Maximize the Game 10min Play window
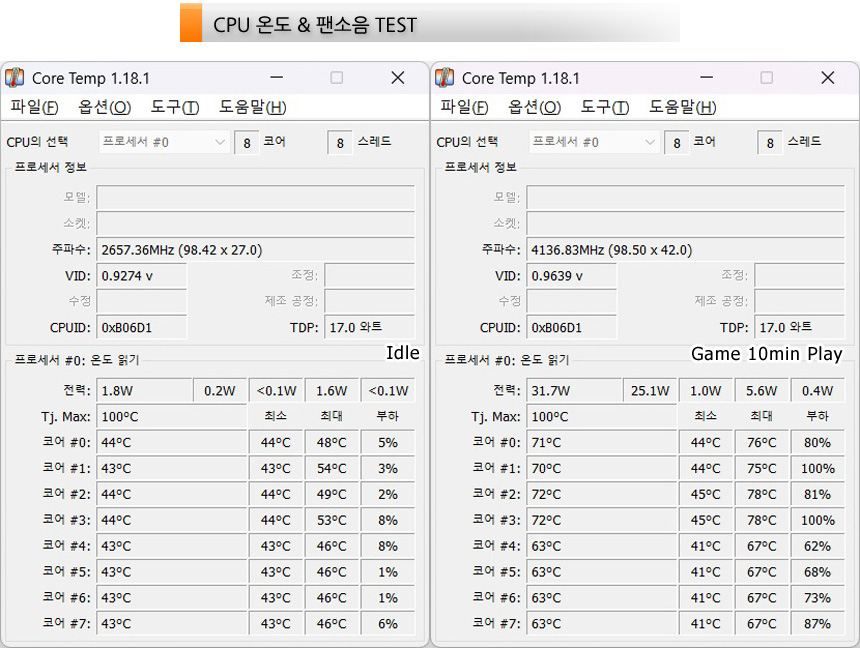Viewport: 860px width, 651px height. click(x=767, y=78)
